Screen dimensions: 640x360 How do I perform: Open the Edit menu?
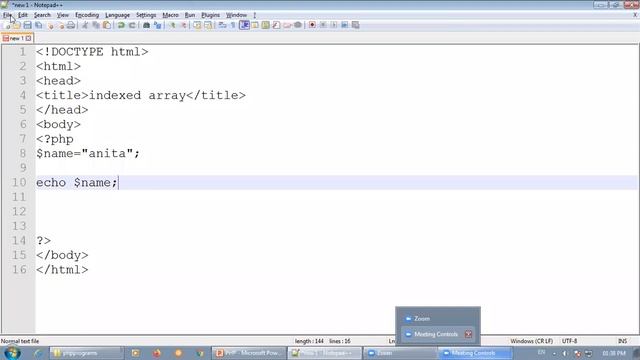pyautogui.click(x=23, y=15)
